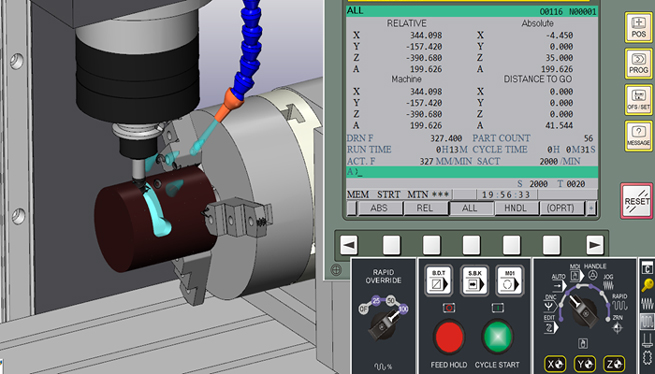Set rapid override to 50 percent
Image resolution: width=655 pixels, height=374 pixels.
tap(391, 300)
